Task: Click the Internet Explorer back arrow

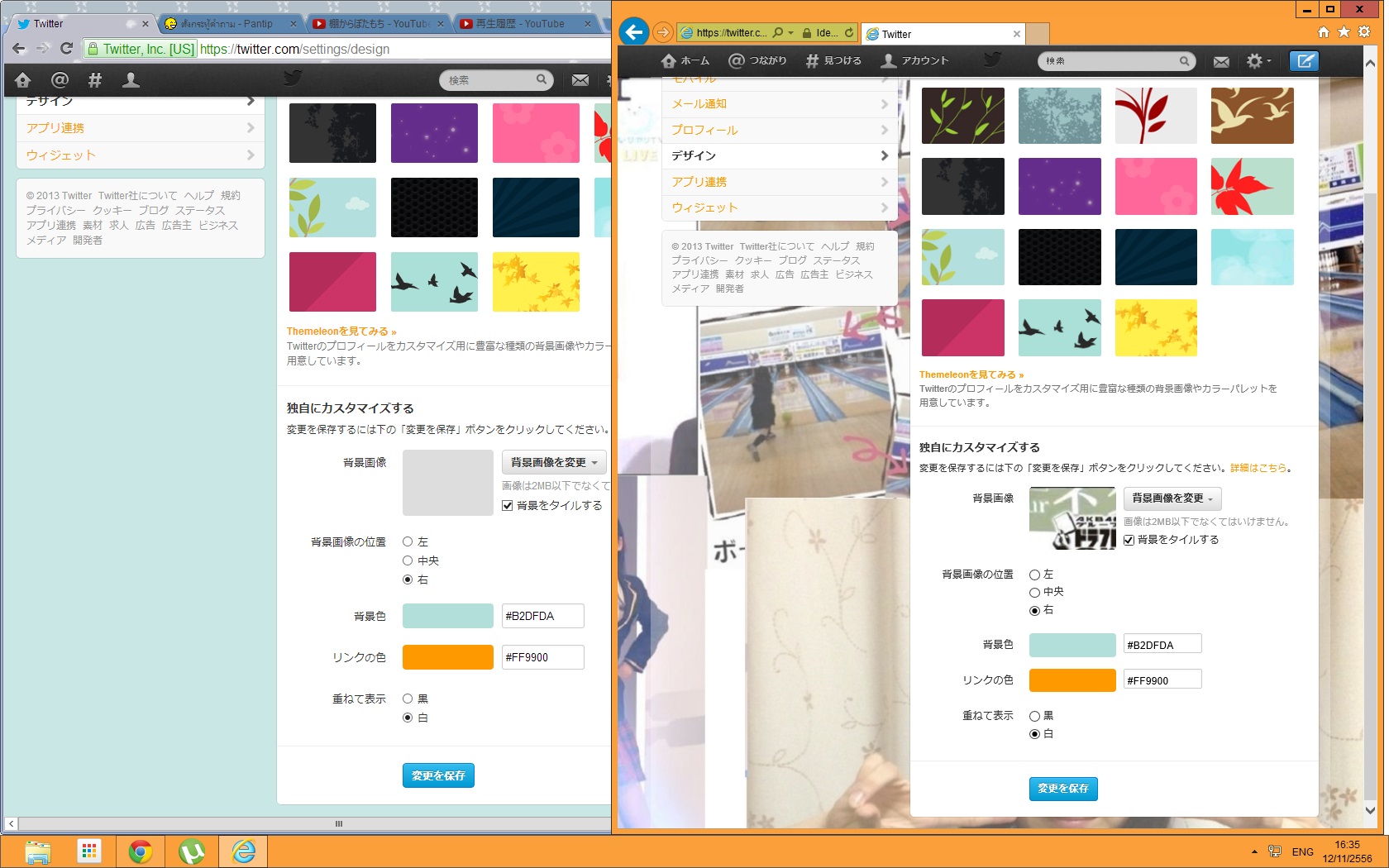Action: (x=634, y=32)
